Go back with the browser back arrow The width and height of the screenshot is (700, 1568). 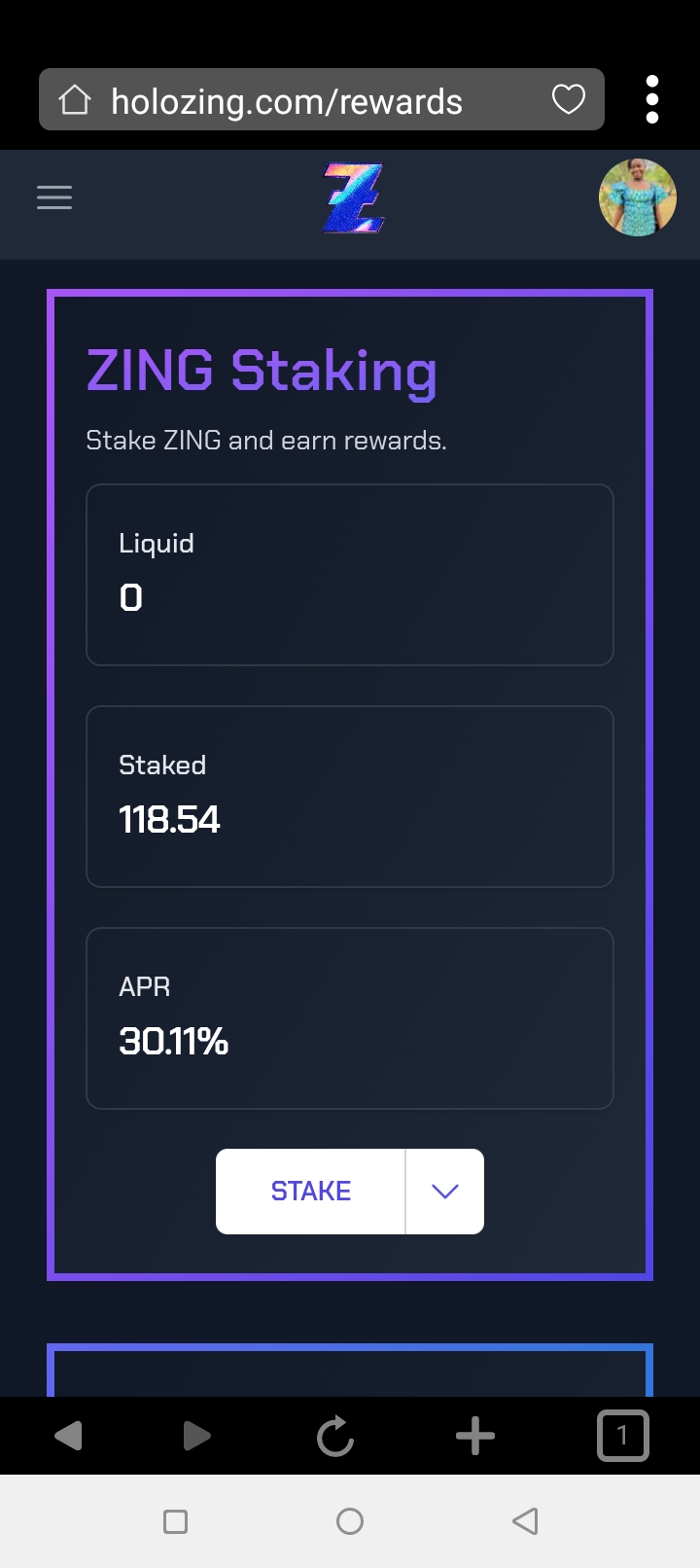(68, 1436)
